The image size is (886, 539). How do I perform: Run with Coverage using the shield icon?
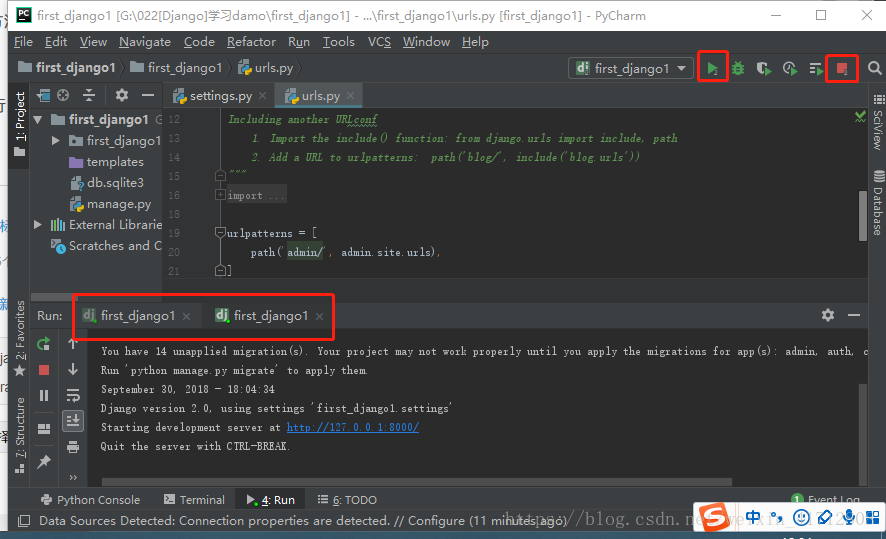coord(764,68)
